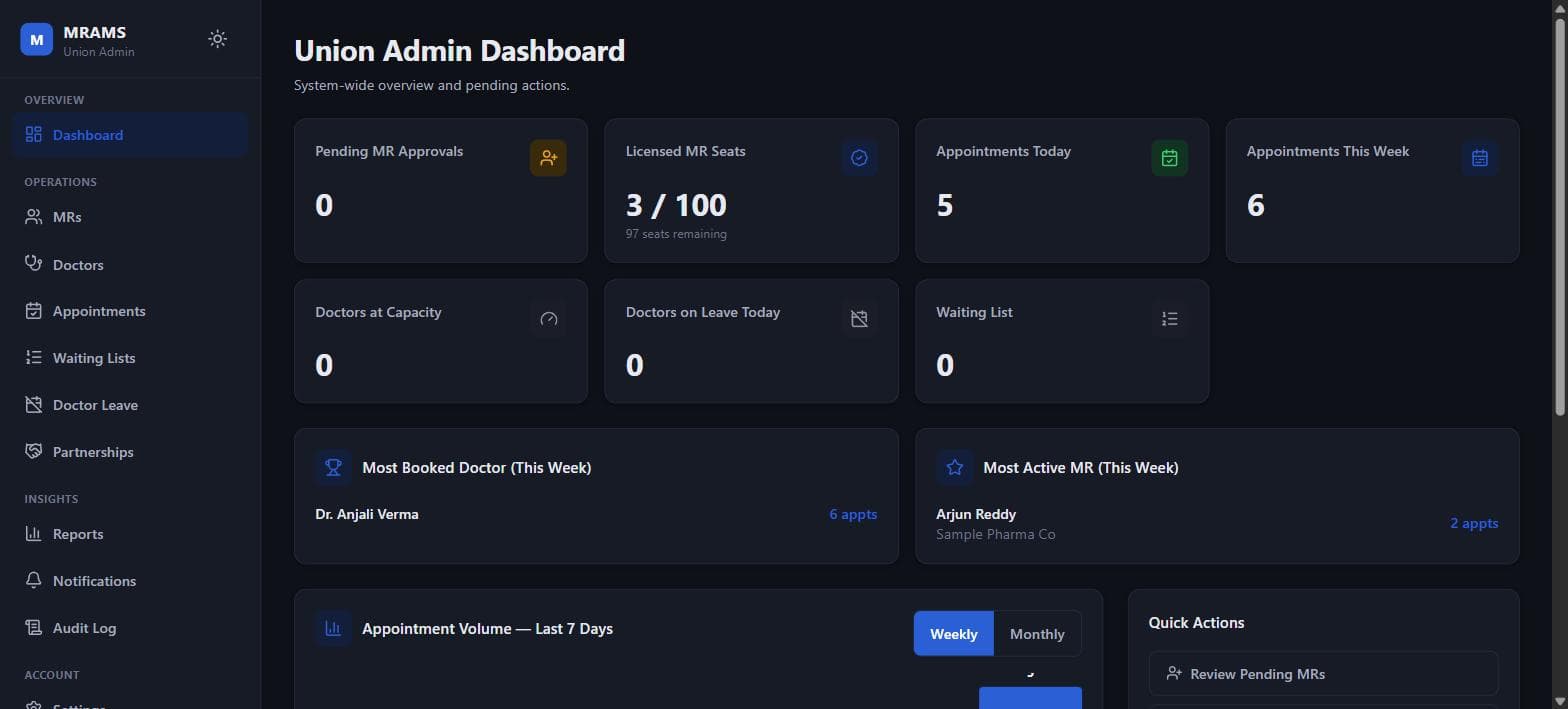Click the Doctors stethoscope icon in sidebar
1568x709 pixels.
coord(34,264)
